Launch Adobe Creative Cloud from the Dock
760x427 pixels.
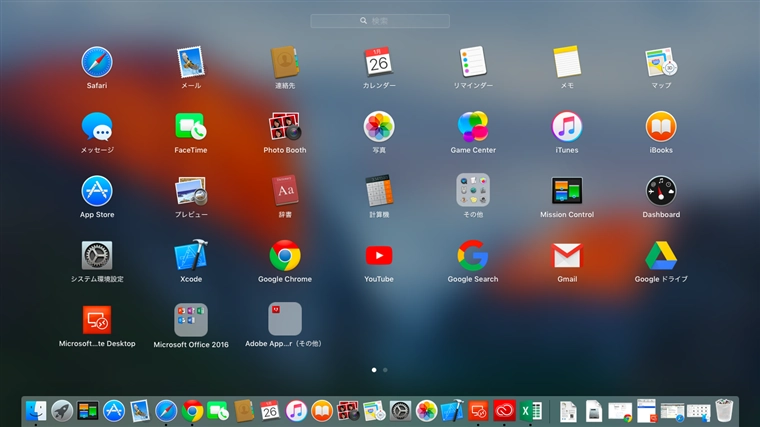click(x=504, y=411)
